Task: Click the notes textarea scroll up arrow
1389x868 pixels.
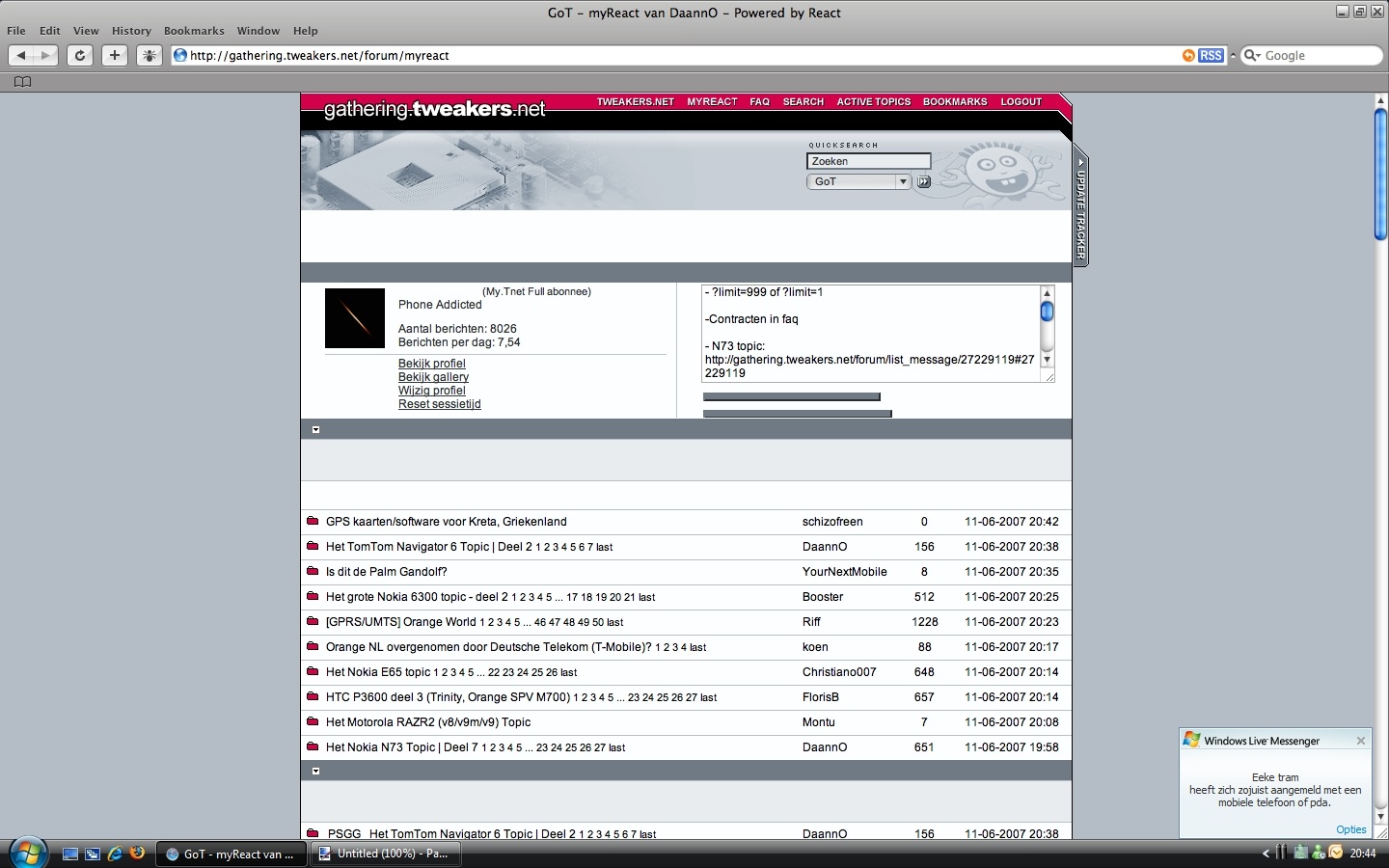Action: click(1047, 292)
